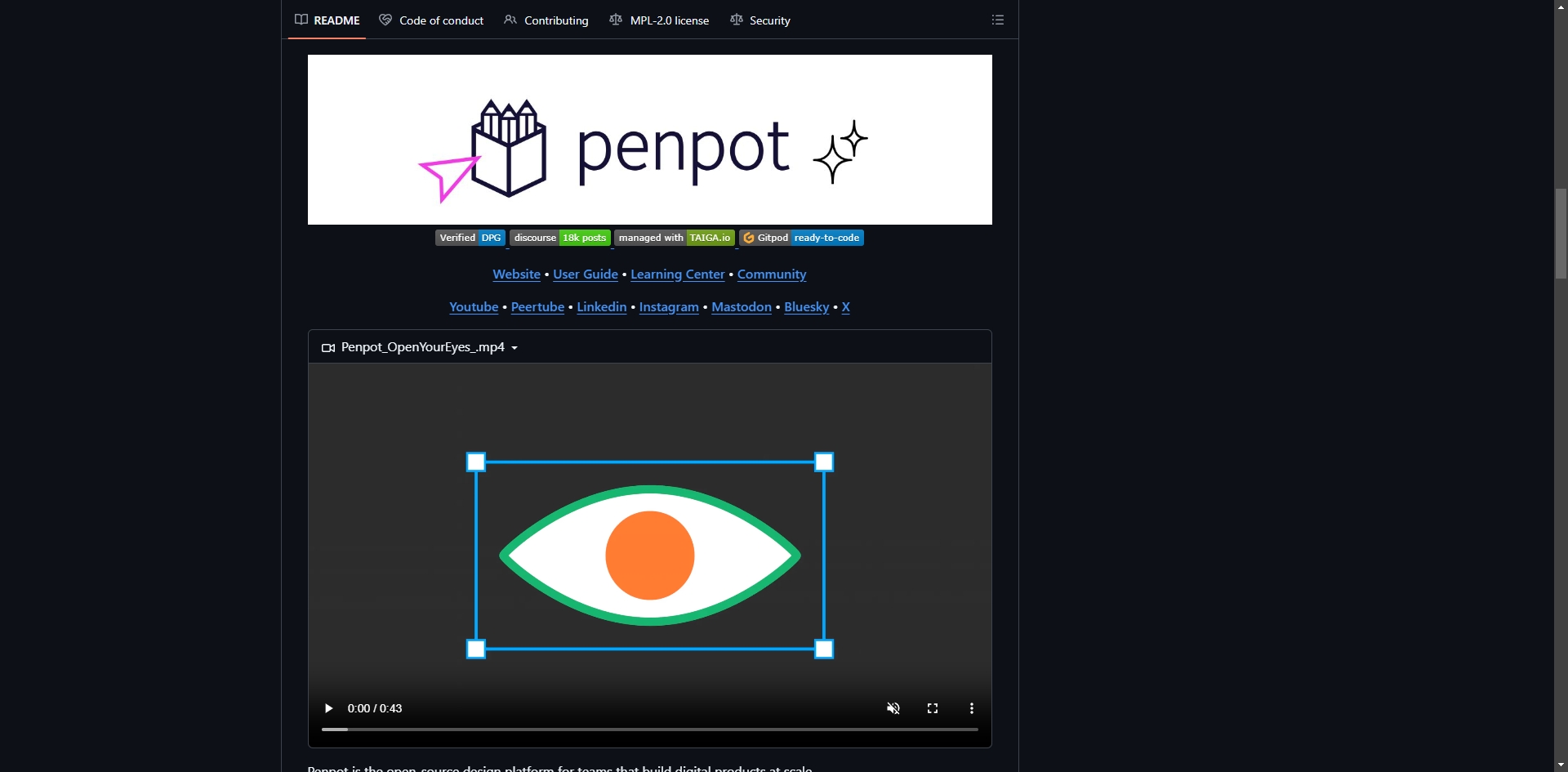Visit the Linkedin link
The image size is (1568, 772).
pos(602,307)
